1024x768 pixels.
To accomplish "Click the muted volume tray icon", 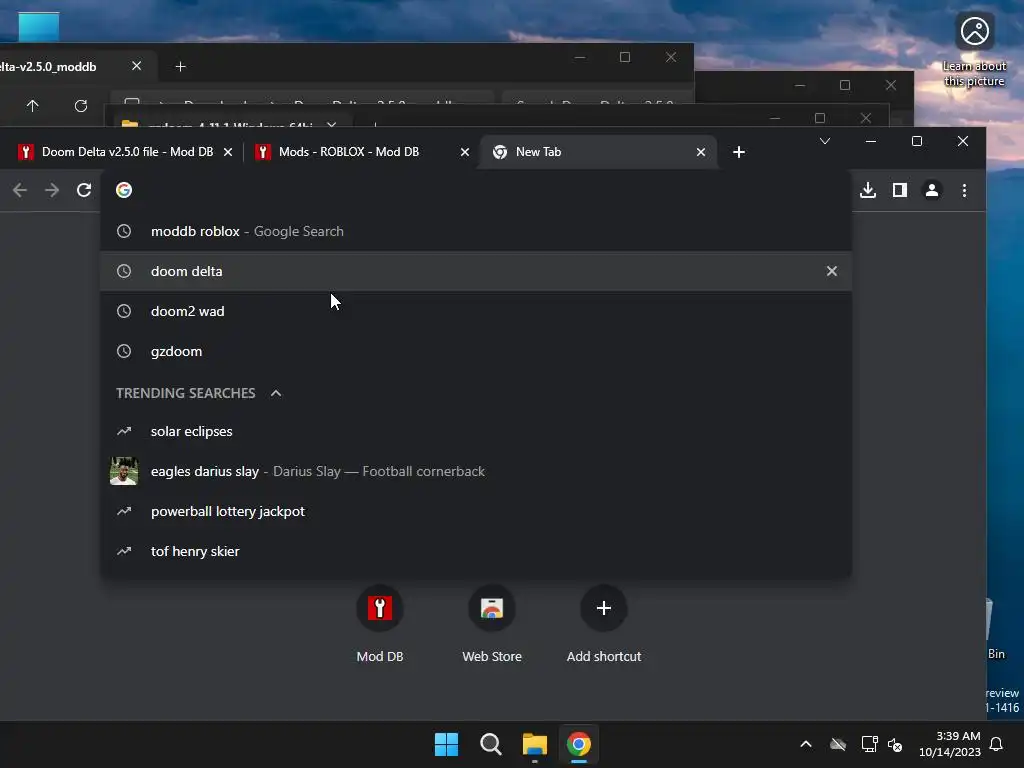I will (x=895, y=744).
